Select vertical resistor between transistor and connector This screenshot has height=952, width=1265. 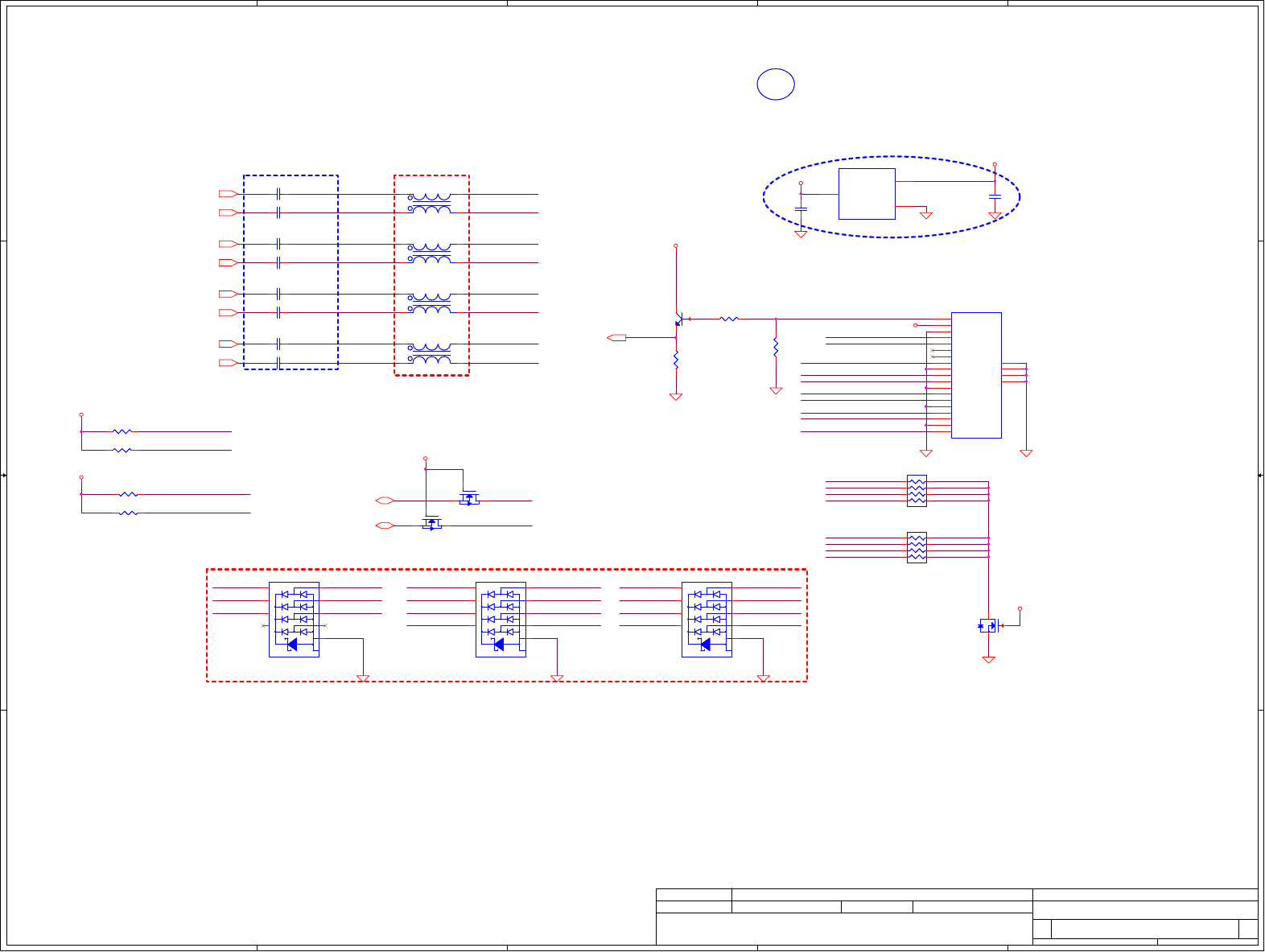[x=776, y=348]
